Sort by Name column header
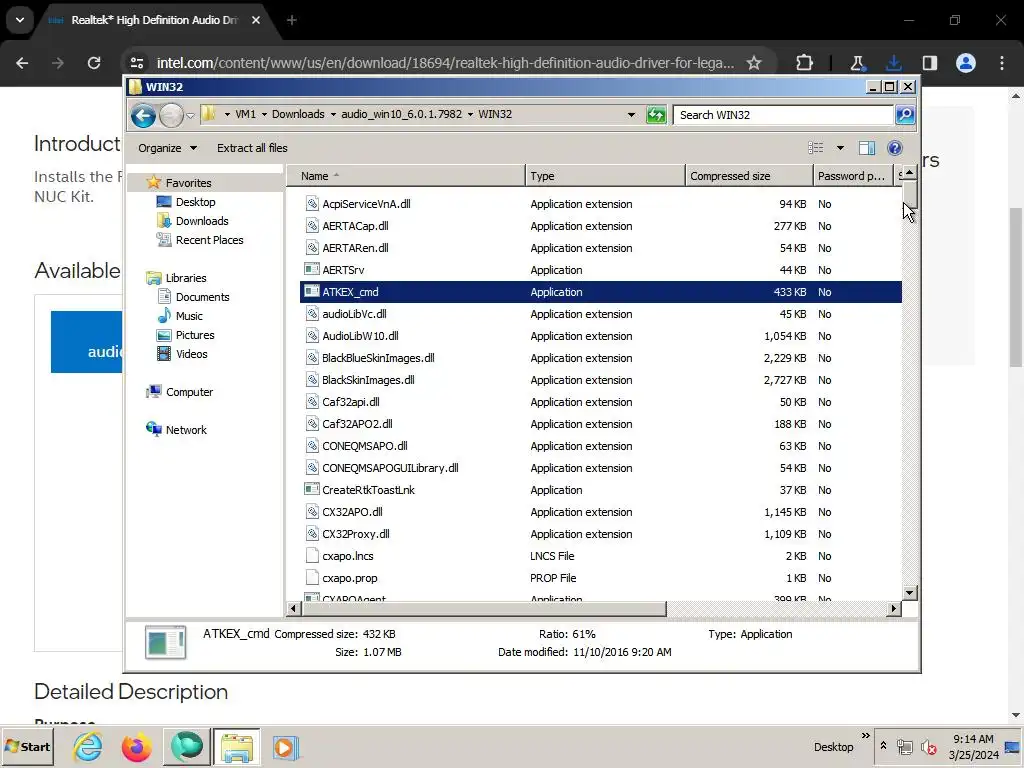Image resolution: width=1024 pixels, height=768 pixels. tap(406, 176)
